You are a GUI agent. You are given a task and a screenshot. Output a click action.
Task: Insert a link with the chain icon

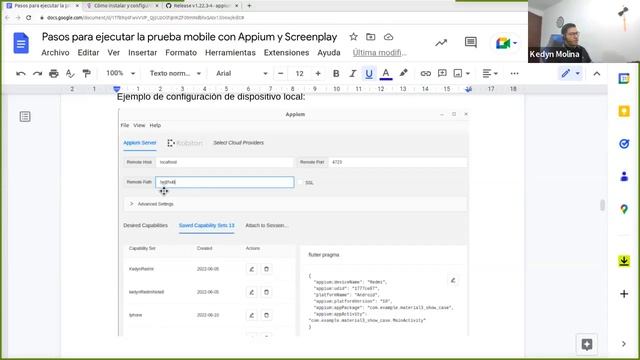(425, 73)
